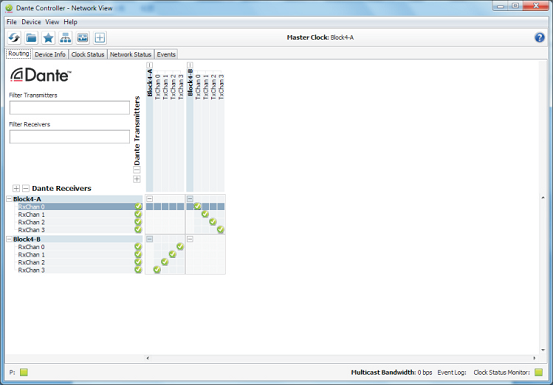Click the Dante Controller title bar app icon
Viewport: 554px width, 386px height.
pos(9,8)
